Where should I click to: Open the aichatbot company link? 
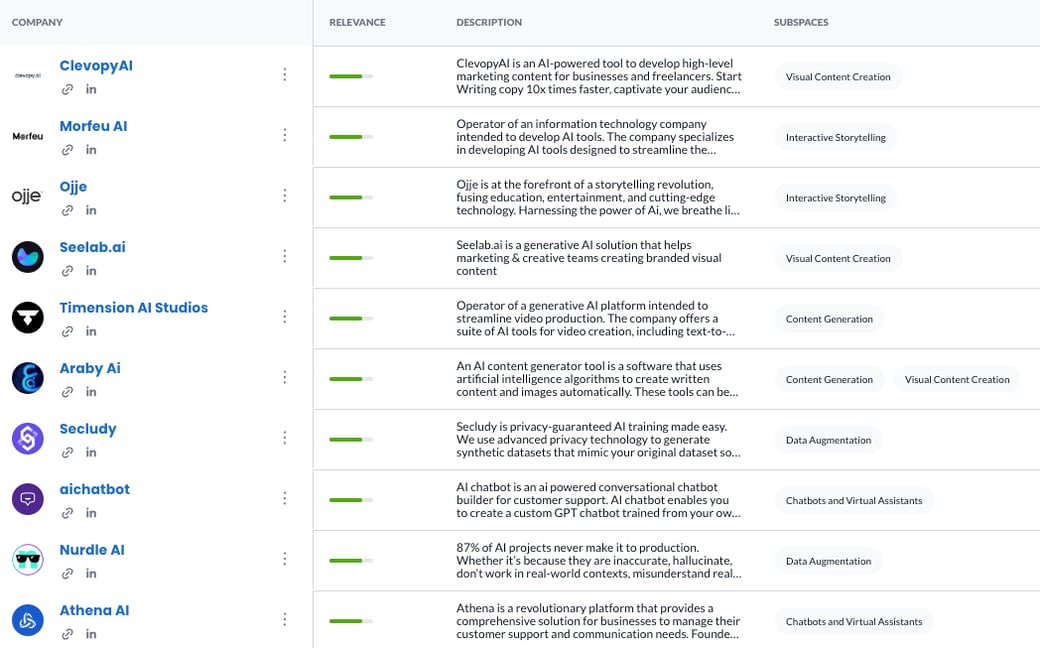click(x=94, y=489)
